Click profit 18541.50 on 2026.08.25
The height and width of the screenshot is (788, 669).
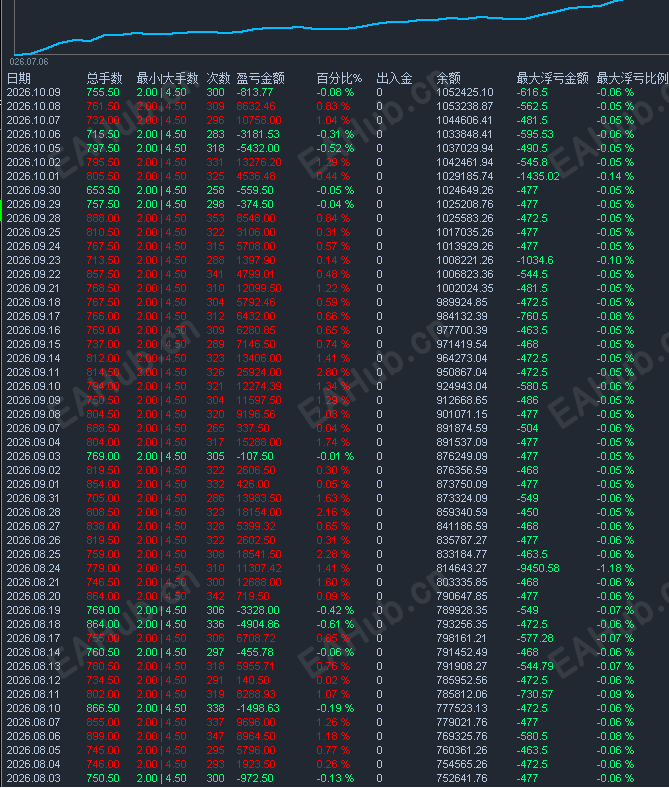259,554
